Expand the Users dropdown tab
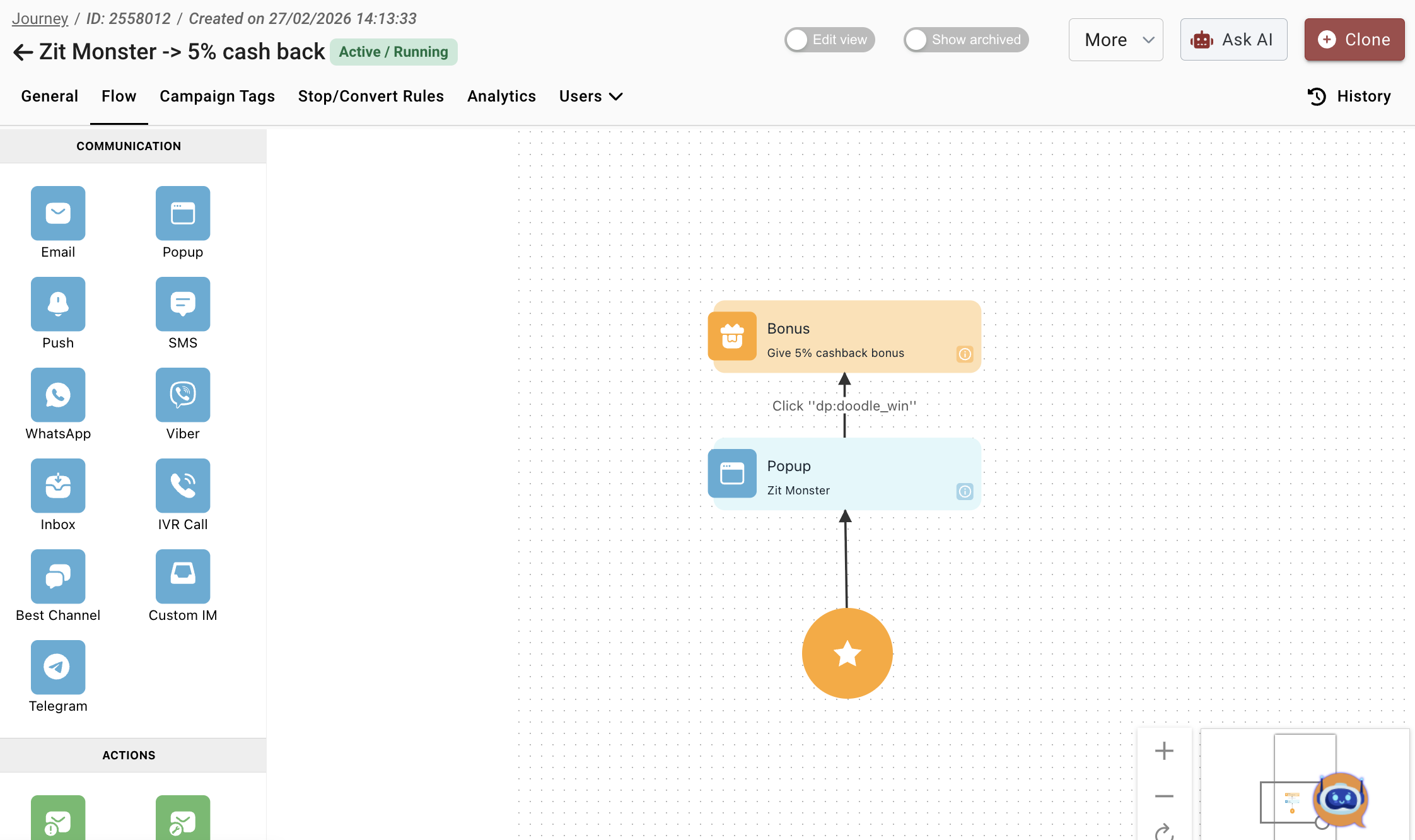The height and width of the screenshot is (840, 1415). pos(590,96)
